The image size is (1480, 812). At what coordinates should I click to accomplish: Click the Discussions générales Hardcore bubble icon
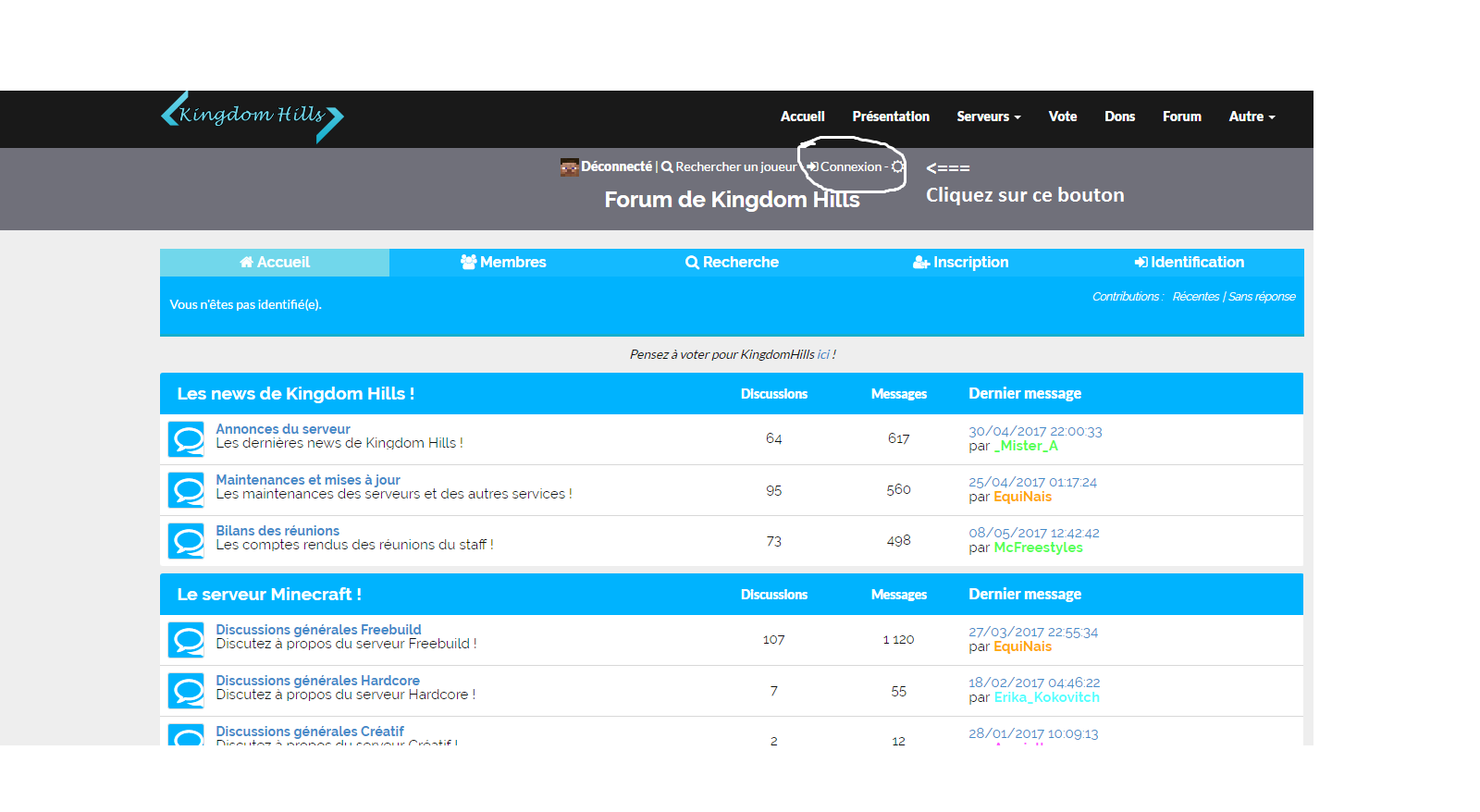(x=186, y=690)
